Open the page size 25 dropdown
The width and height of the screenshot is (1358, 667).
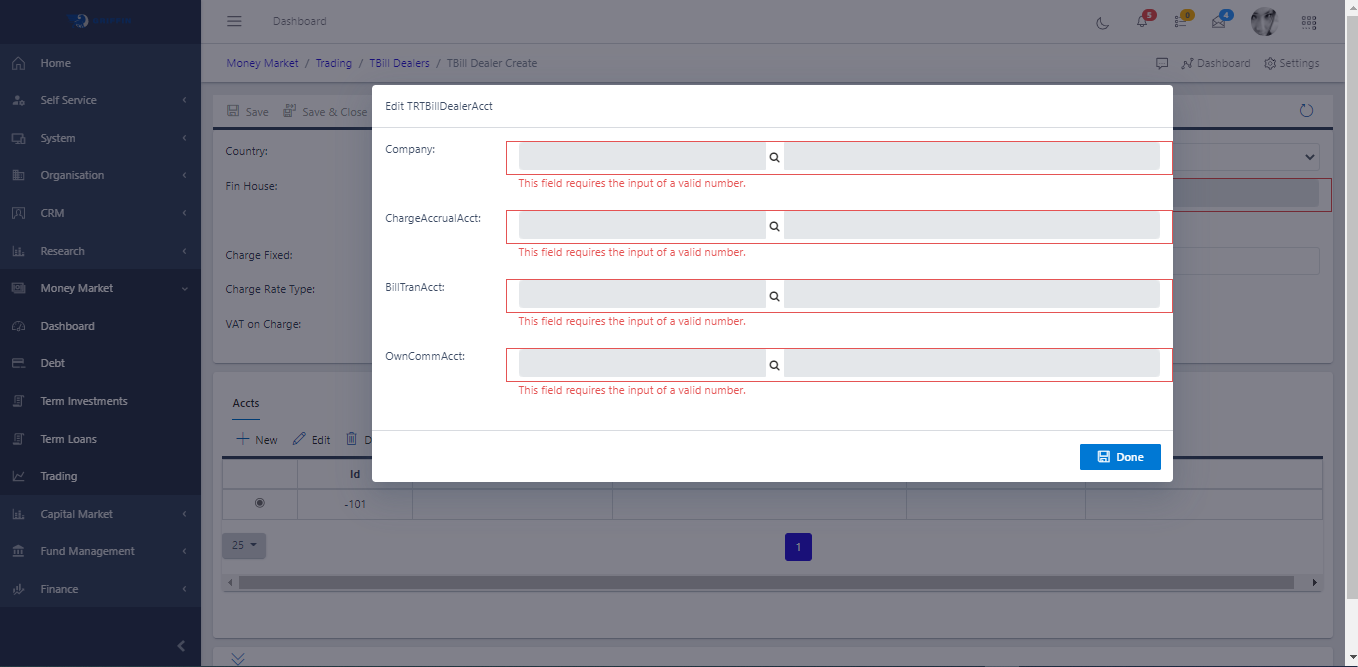pos(244,545)
